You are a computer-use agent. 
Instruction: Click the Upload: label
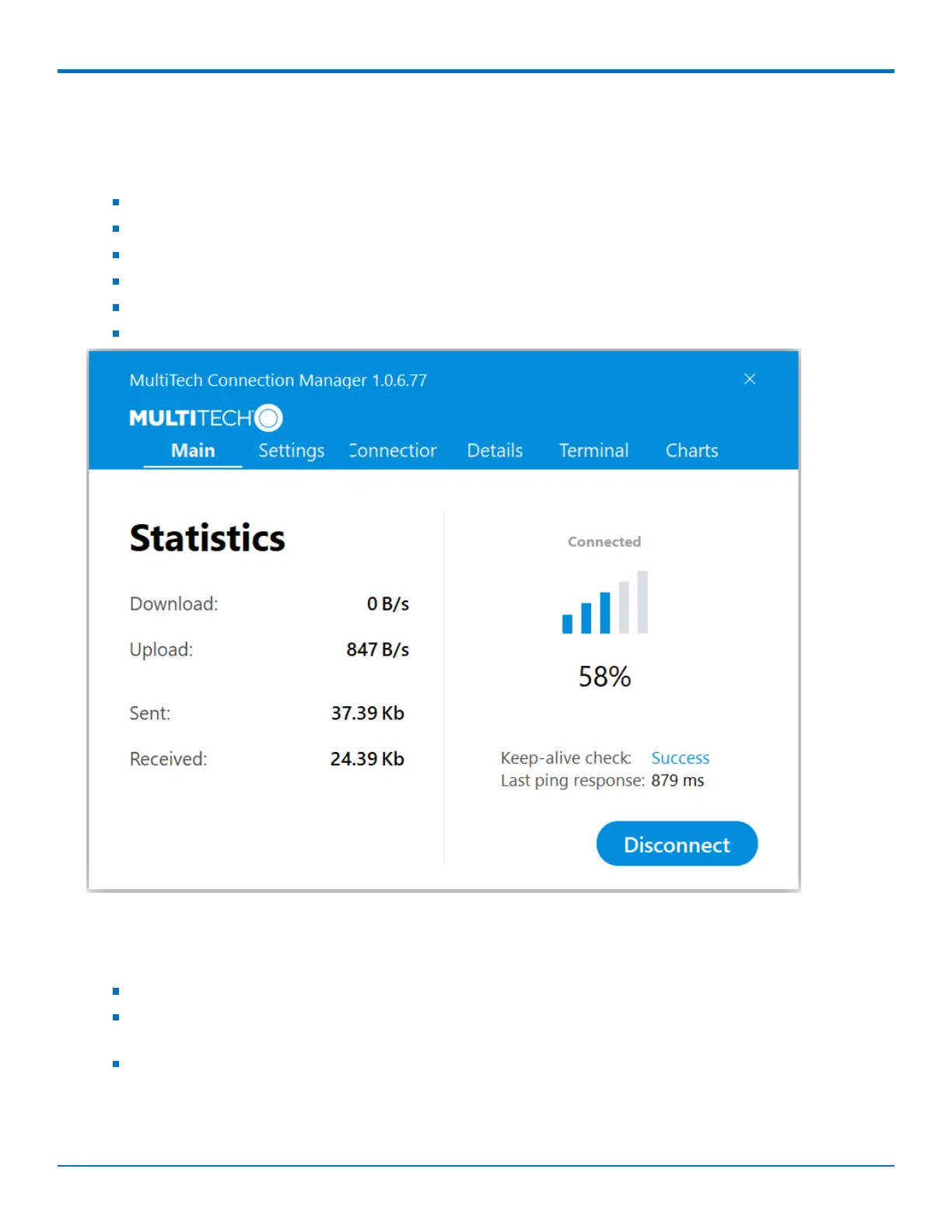pyautogui.click(x=161, y=649)
